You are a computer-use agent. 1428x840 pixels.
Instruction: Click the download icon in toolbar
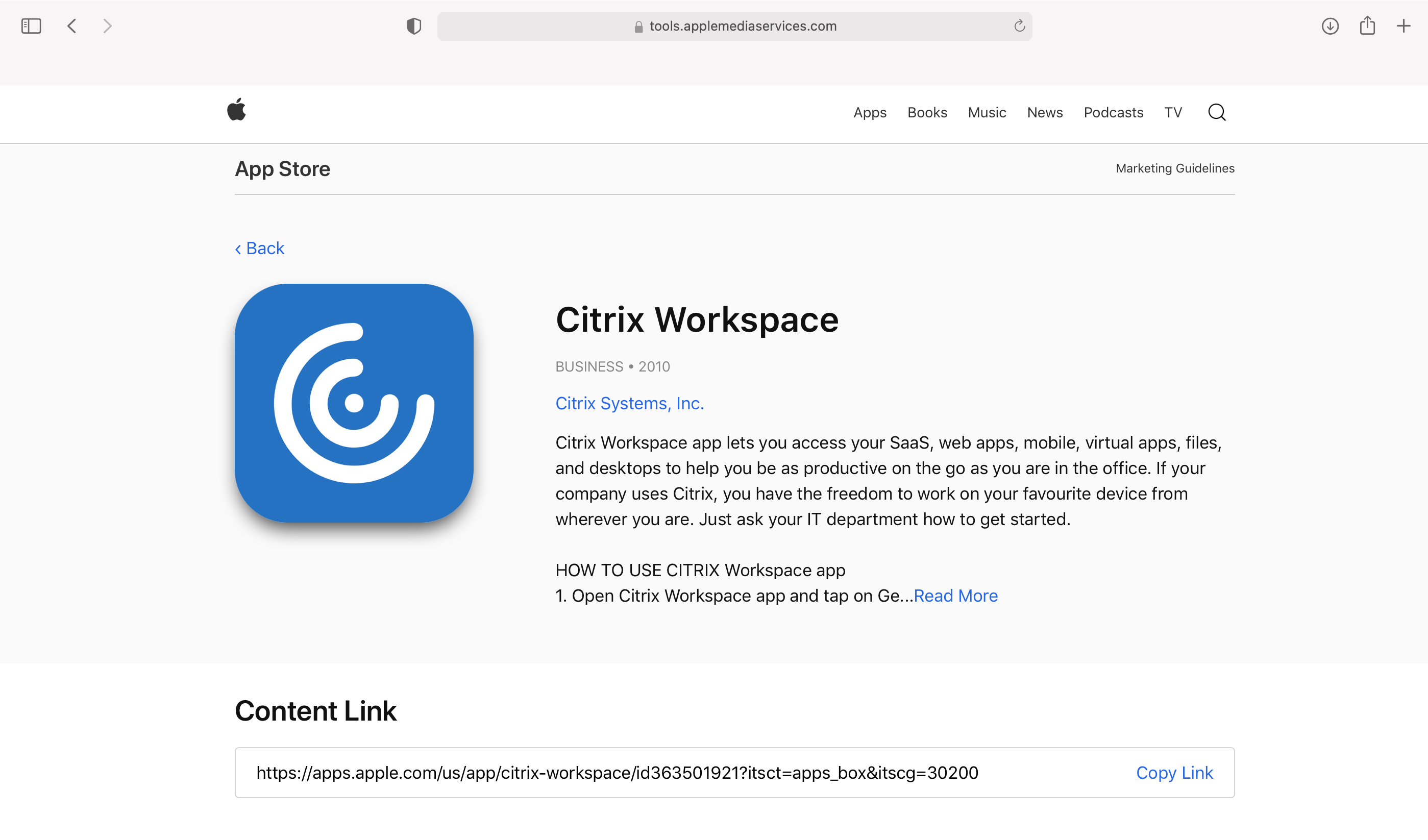click(1330, 26)
